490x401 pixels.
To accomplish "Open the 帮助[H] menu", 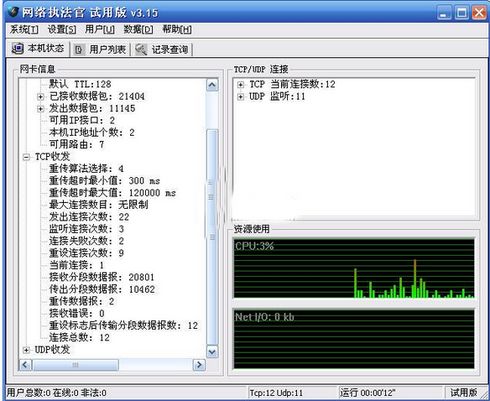I will pos(177,30).
